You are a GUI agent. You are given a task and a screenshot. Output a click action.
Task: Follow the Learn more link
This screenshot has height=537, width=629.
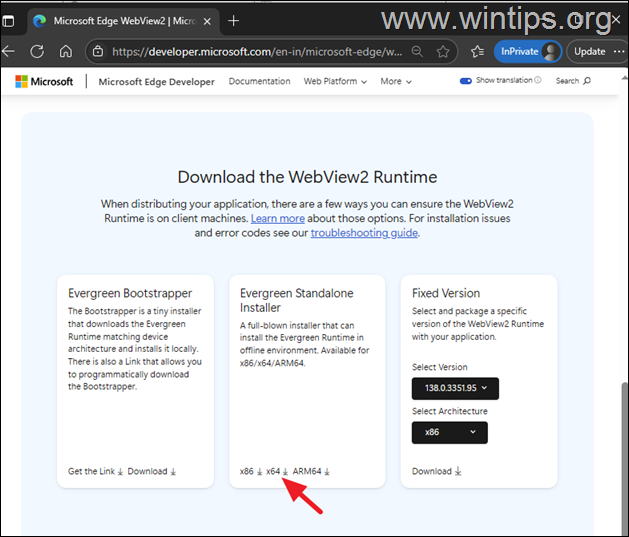click(278, 219)
